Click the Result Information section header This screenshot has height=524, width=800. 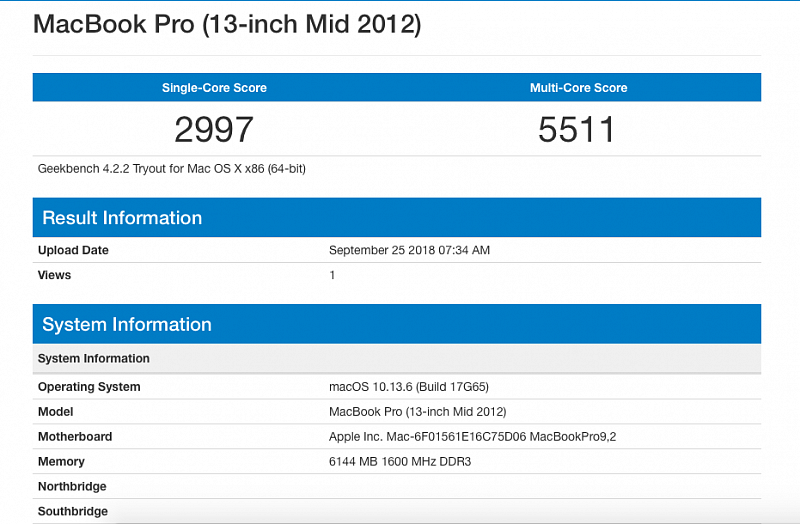(122, 218)
